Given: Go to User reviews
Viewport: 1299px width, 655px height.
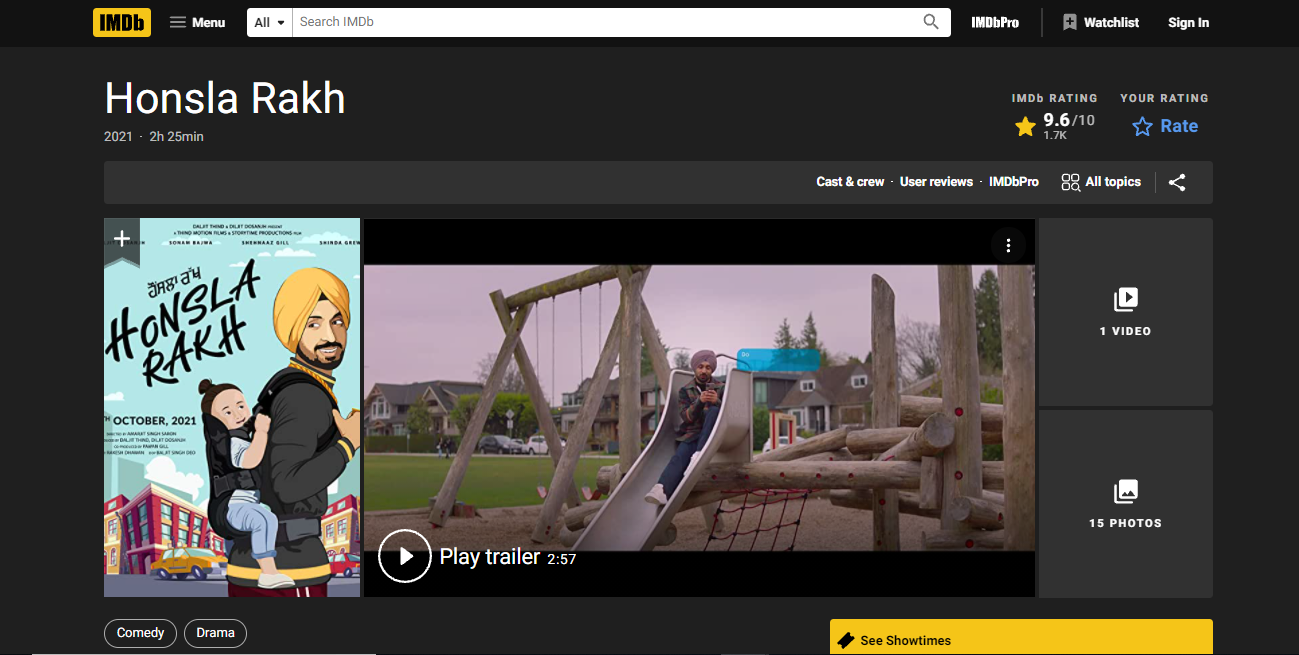Looking at the screenshot, I should (x=936, y=182).
